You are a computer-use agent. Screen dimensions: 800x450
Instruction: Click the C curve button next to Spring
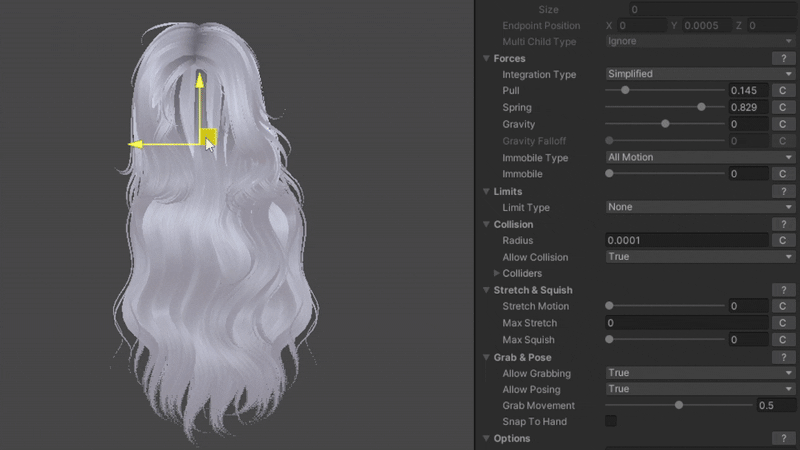click(x=782, y=107)
